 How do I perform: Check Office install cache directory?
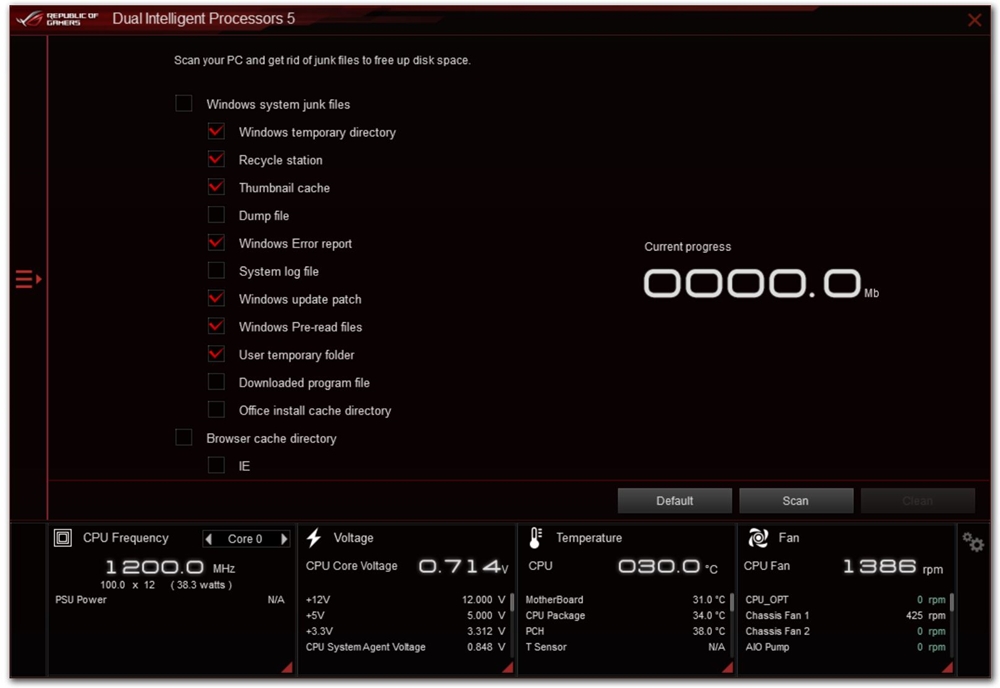point(216,409)
